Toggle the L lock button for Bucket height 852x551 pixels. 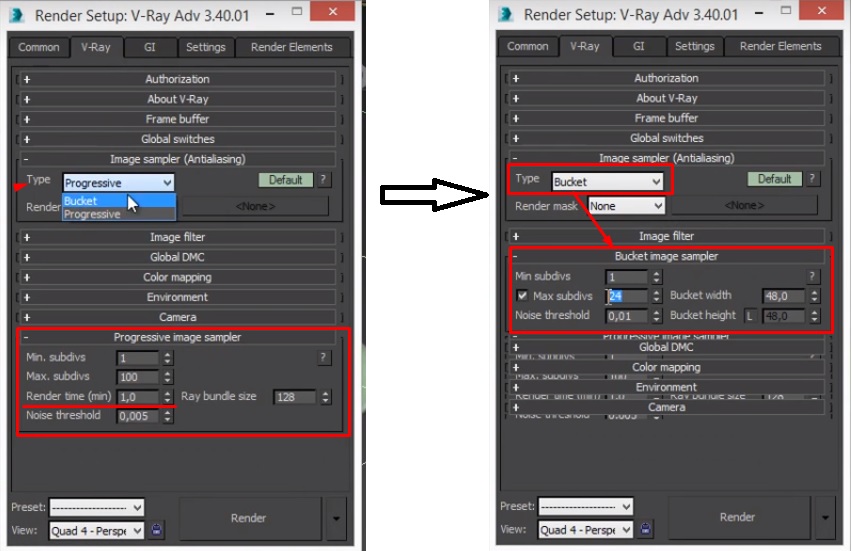coord(750,316)
